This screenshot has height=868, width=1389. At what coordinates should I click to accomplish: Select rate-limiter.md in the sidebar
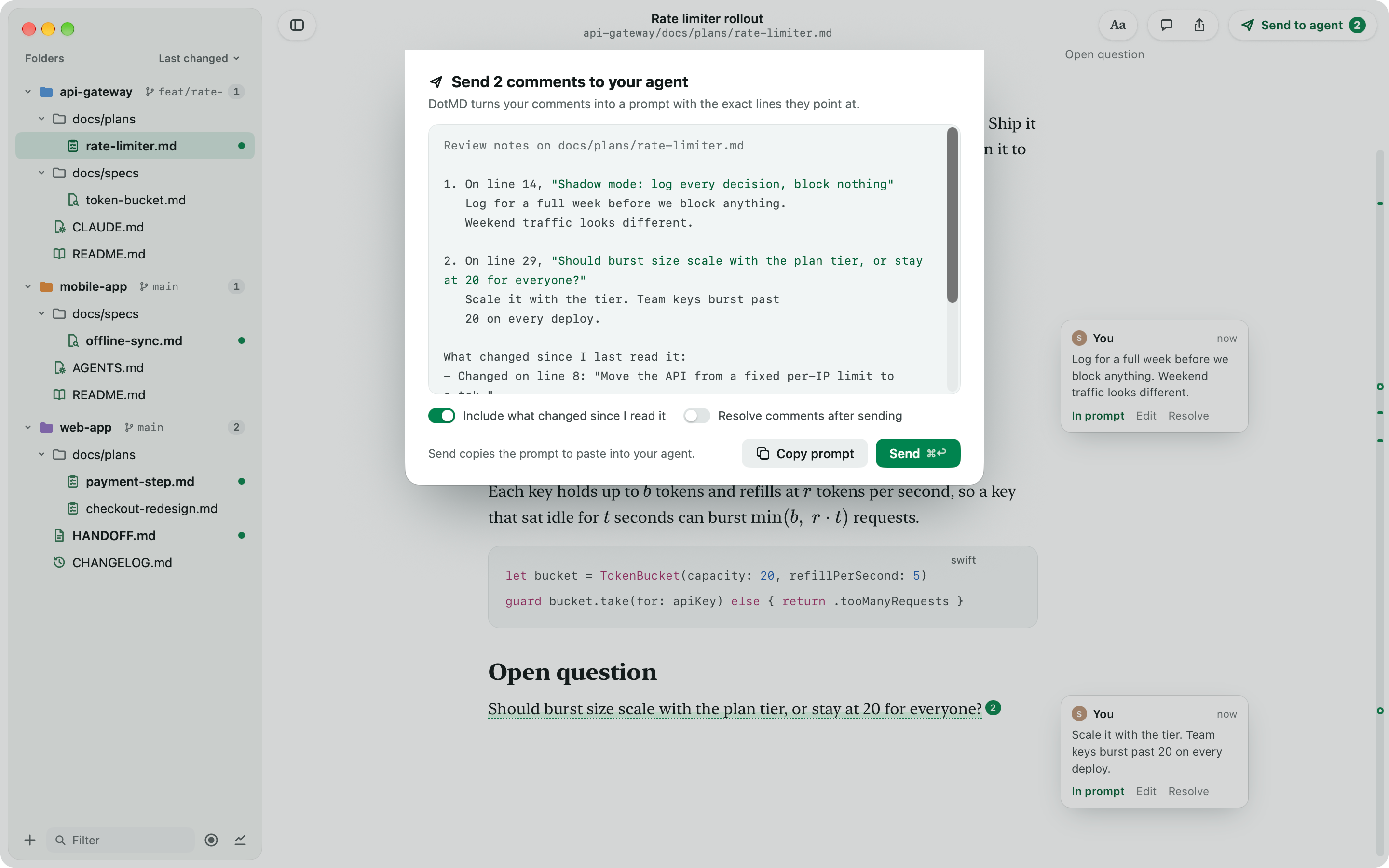pos(136,146)
